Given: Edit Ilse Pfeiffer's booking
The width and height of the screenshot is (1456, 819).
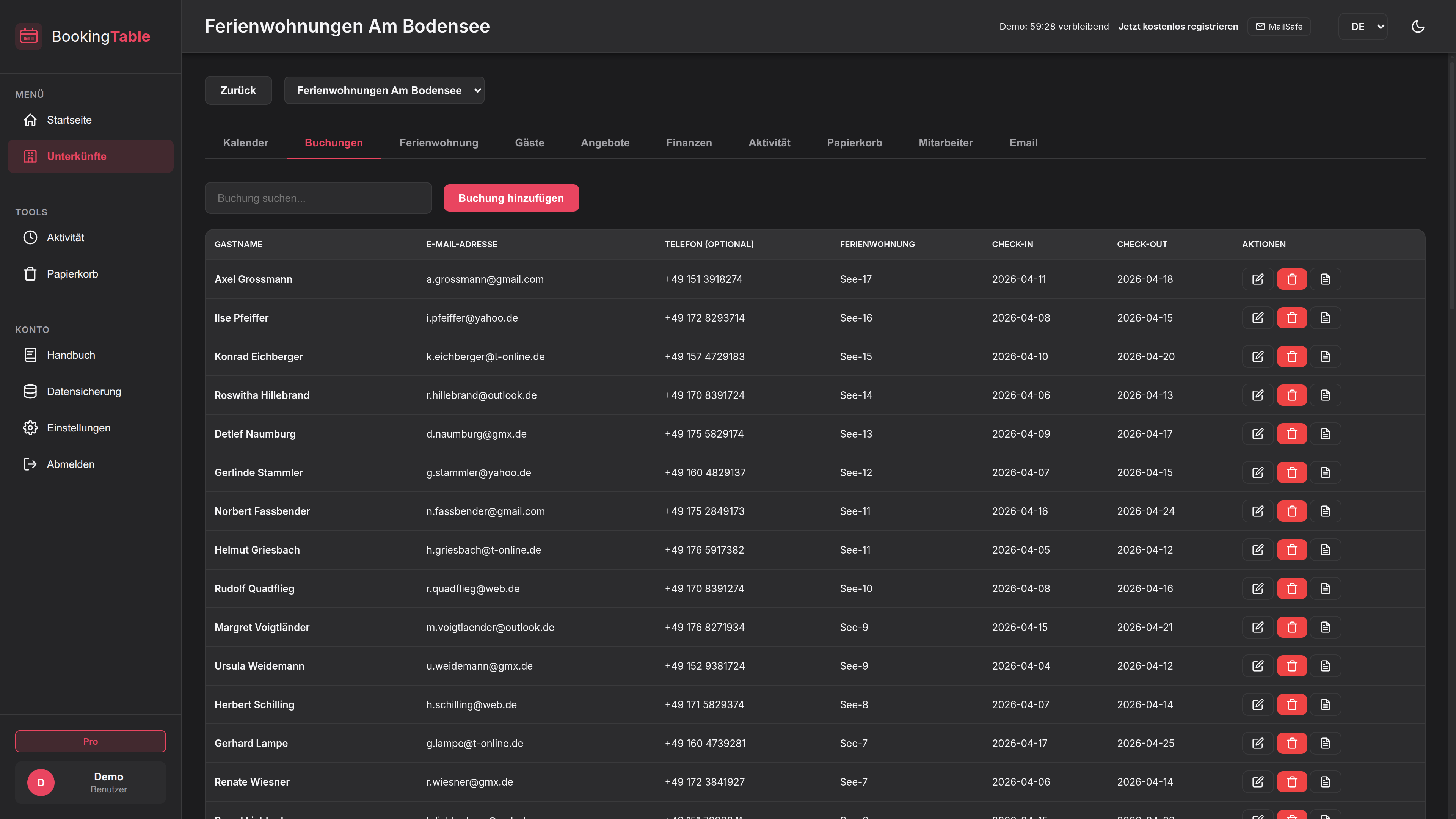Looking at the screenshot, I should pos(1258,318).
